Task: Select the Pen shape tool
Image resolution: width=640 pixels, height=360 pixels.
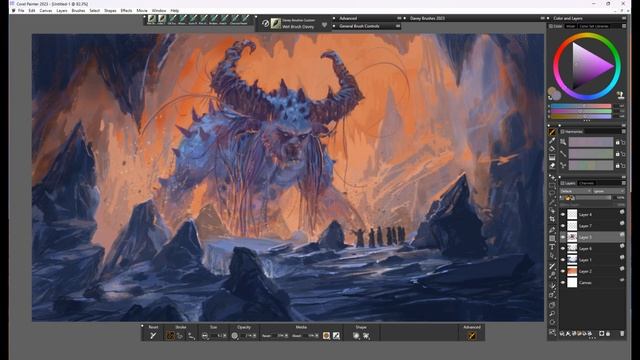Action: click(x=552, y=230)
